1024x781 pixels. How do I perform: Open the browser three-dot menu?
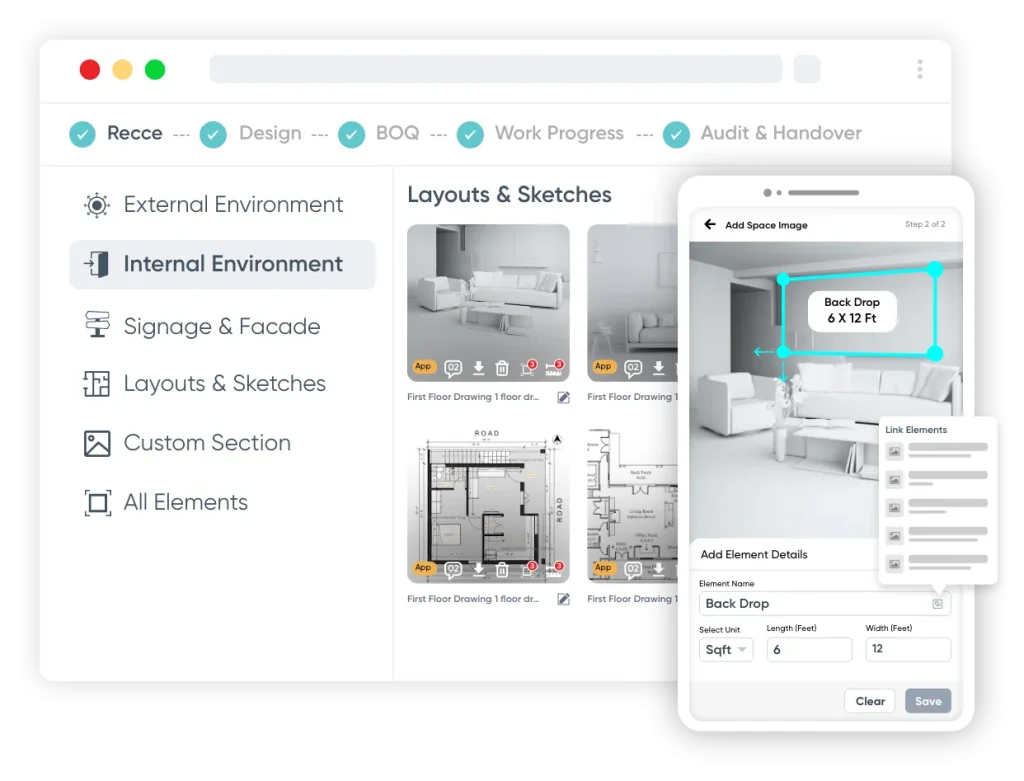tap(919, 69)
